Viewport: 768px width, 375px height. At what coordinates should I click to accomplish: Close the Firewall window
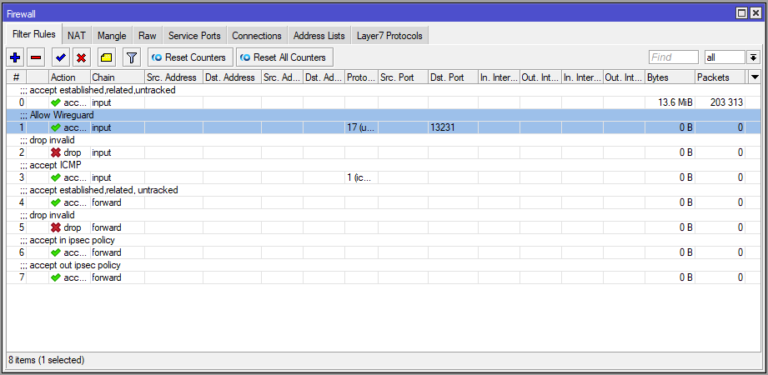coord(756,13)
